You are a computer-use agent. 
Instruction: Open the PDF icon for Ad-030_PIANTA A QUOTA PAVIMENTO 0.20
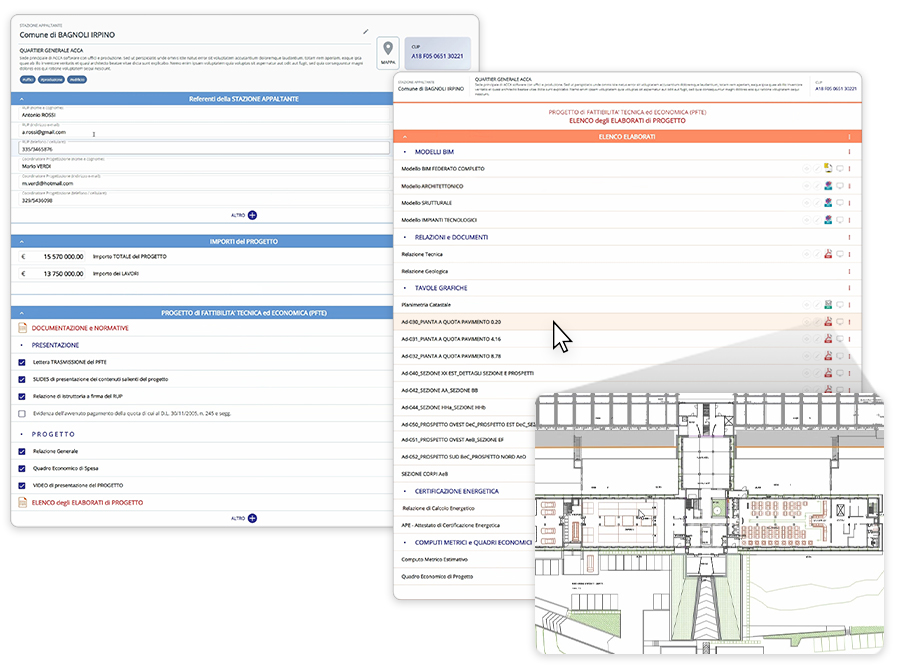[x=828, y=322]
